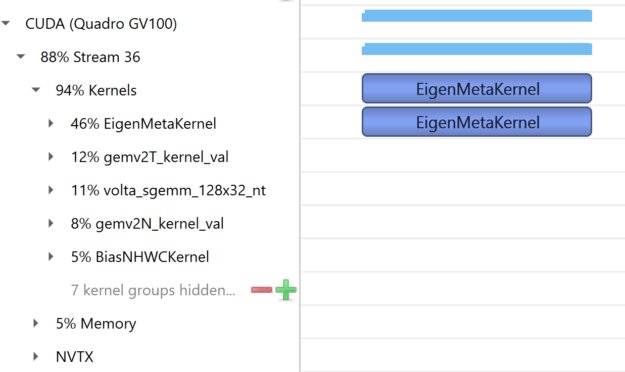
Task: Collapse the 94% Kernels row
Action: 36,90
